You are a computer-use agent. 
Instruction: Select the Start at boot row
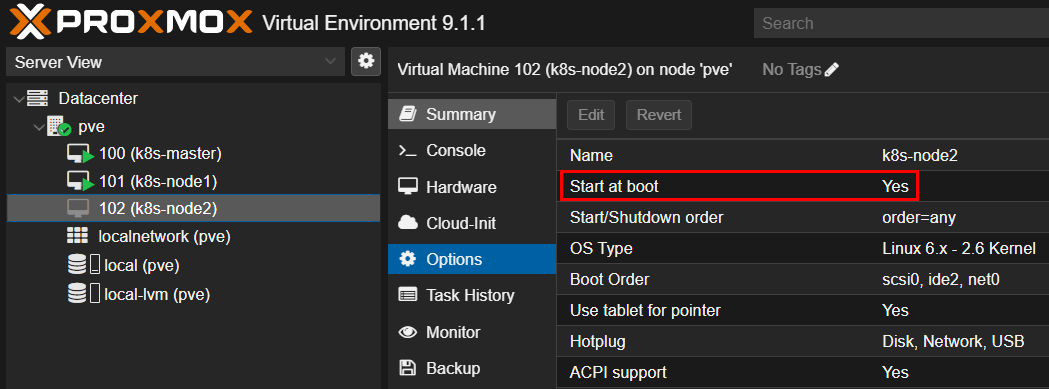tap(803, 187)
